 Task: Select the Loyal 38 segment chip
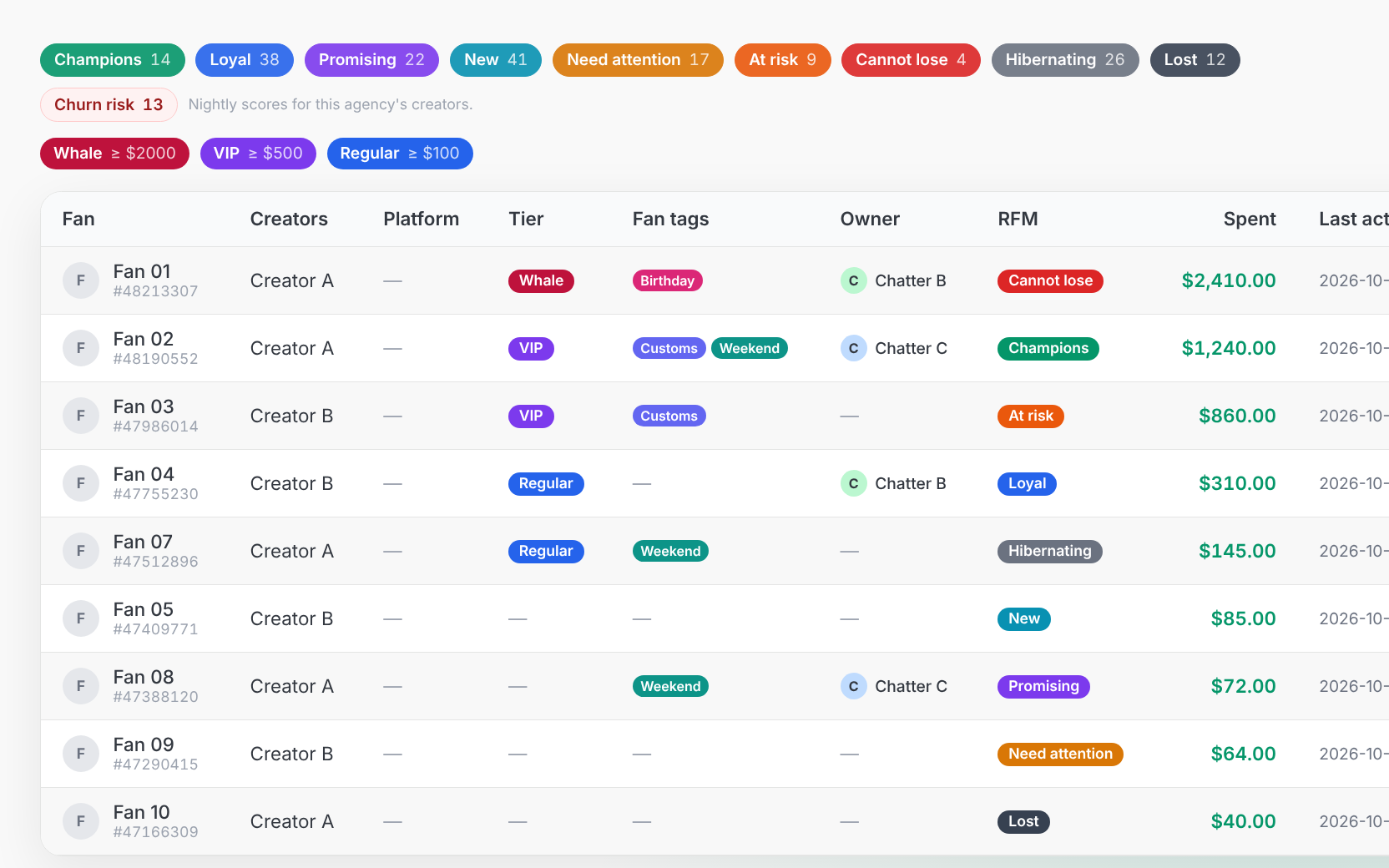(x=245, y=60)
